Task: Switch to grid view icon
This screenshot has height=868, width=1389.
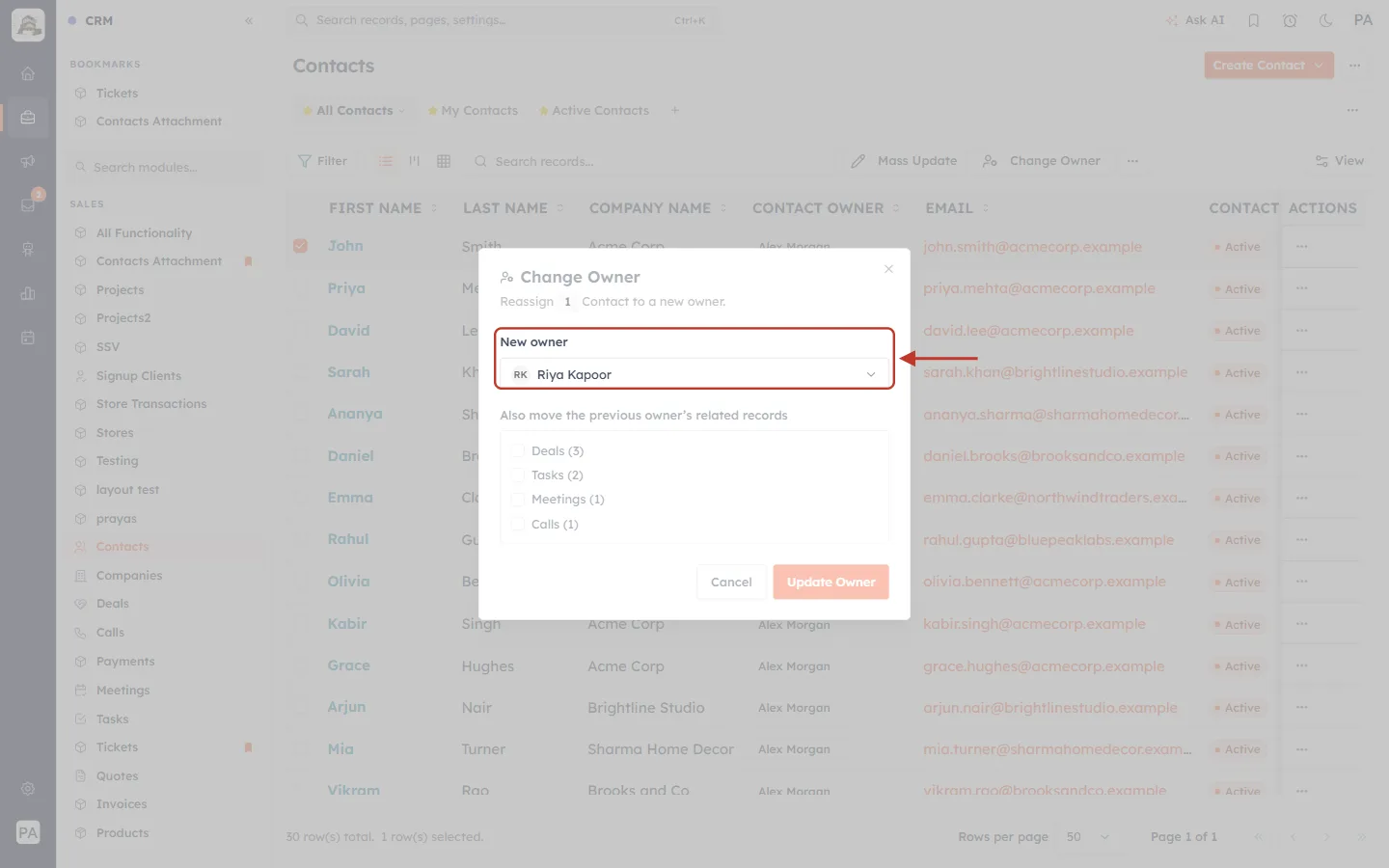Action: click(444, 161)
